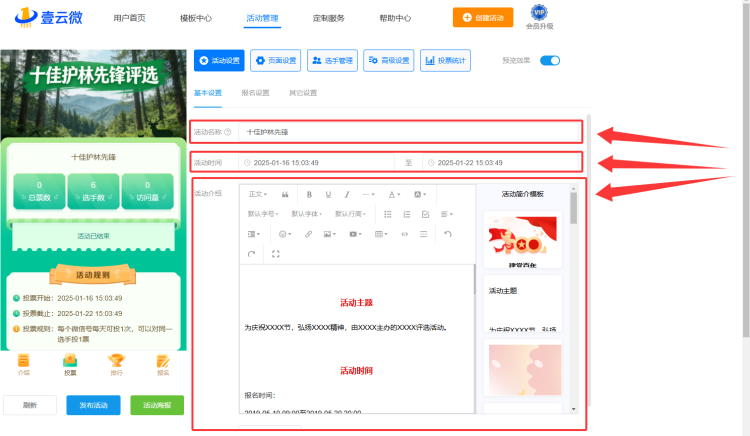Click the template panel scrollbar
This screenshot has height=436, width=750.
(x=574, y=208)
